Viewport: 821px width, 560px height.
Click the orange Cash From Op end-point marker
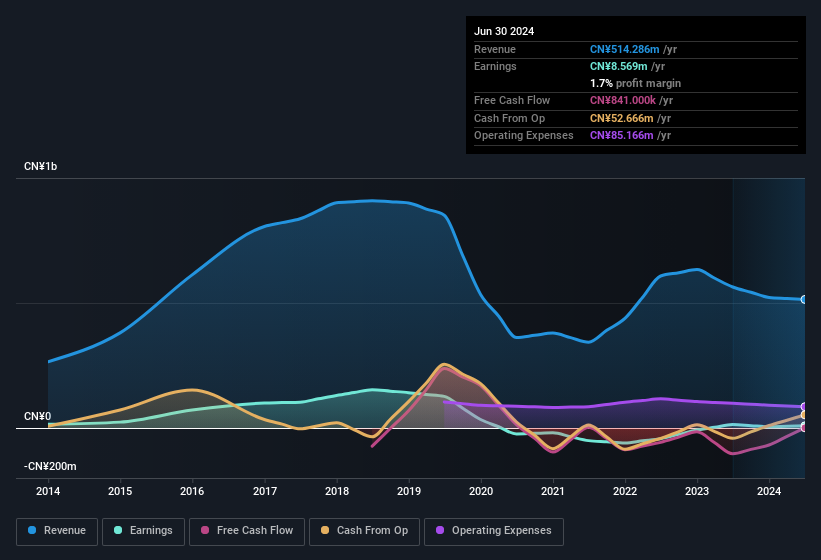pos(804,415)
